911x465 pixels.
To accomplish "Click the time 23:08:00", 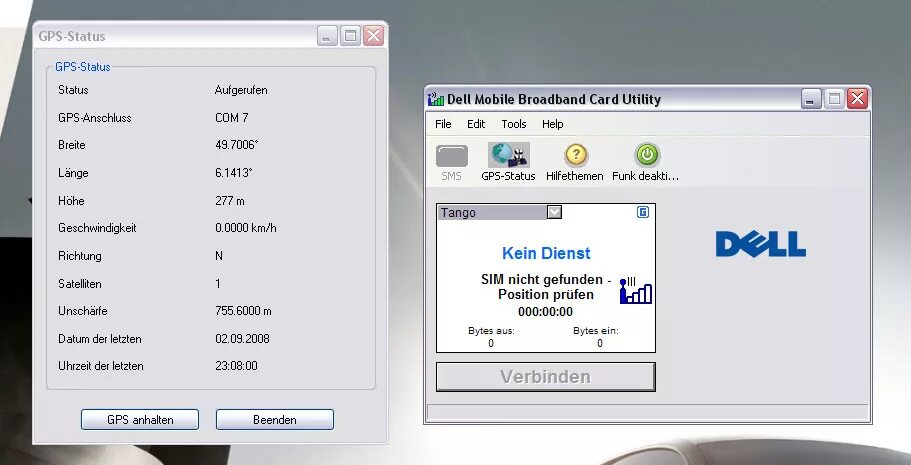I will pyautogui.click(x=236, y=366).
